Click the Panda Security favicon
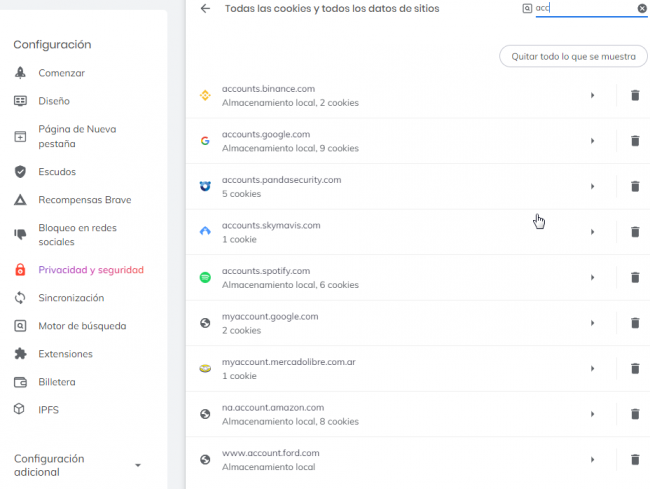Screen dimensions: 650x489 tap(205, 186)
